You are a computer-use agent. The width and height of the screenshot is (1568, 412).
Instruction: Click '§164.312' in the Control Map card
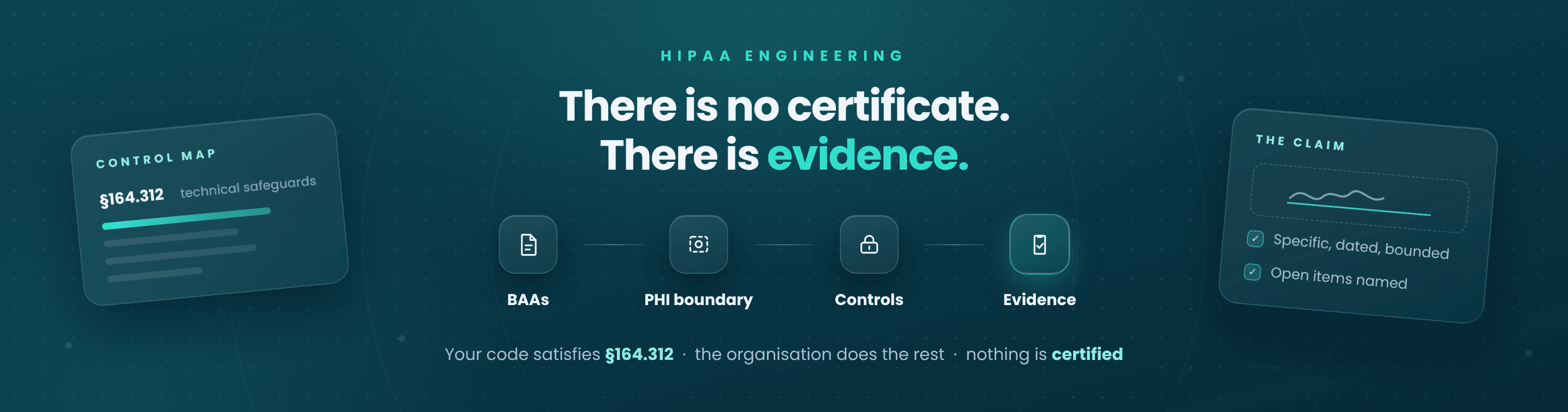[131, 198]
